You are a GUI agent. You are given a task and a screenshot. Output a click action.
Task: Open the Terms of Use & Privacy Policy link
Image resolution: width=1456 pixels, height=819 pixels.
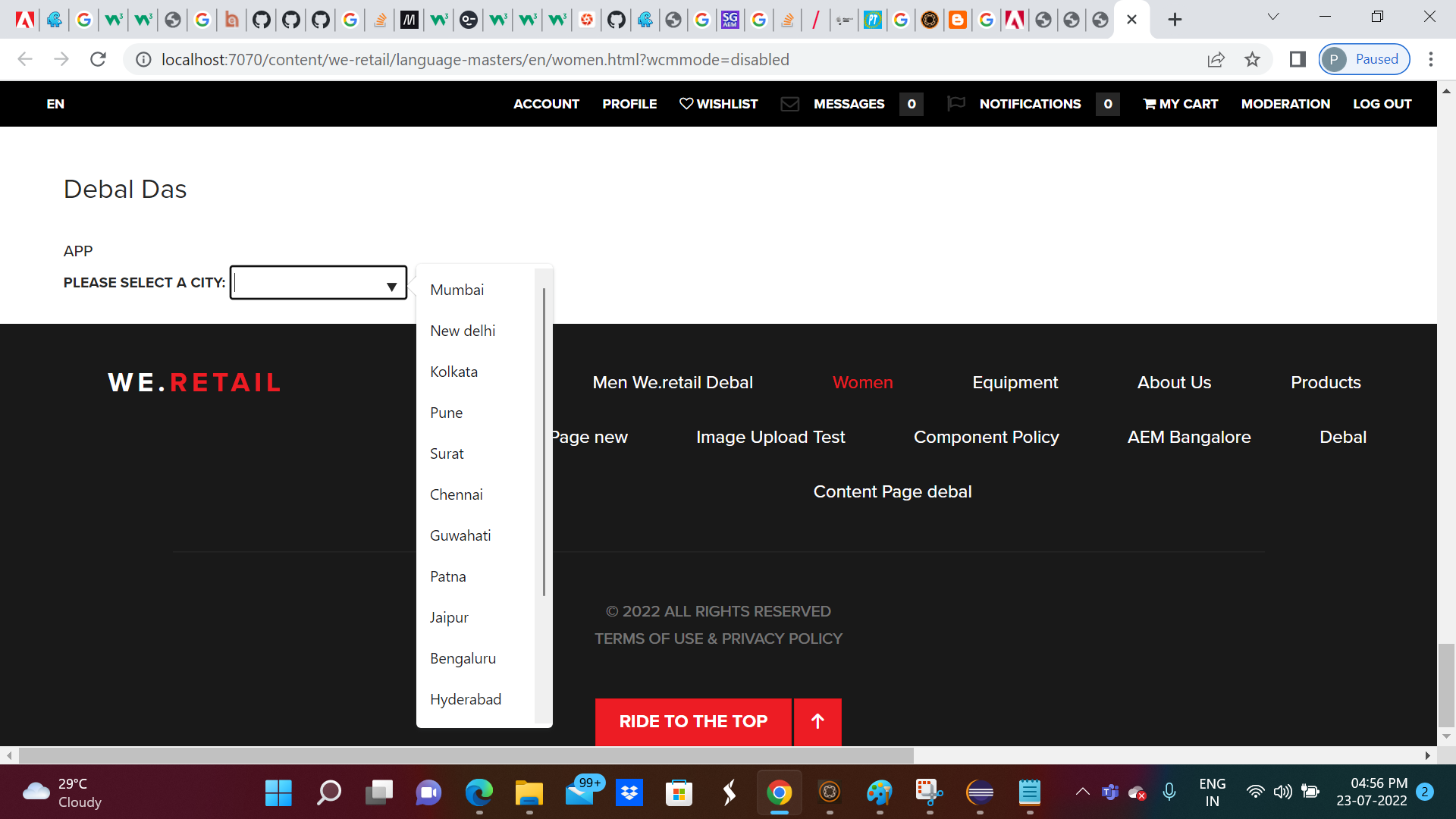[x=718, y=638]
